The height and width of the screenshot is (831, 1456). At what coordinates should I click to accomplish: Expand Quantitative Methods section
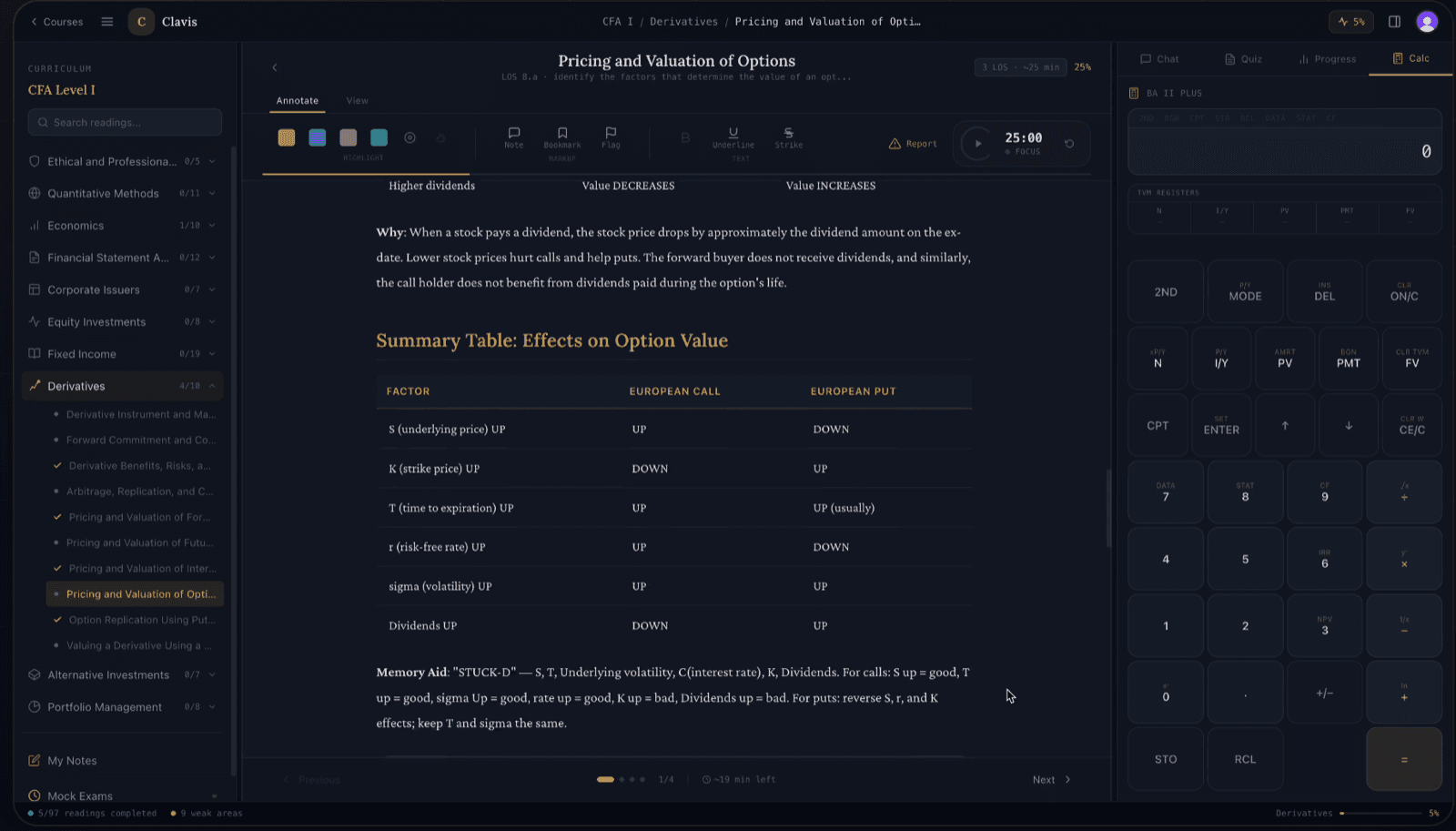click(x=123, y=194)
